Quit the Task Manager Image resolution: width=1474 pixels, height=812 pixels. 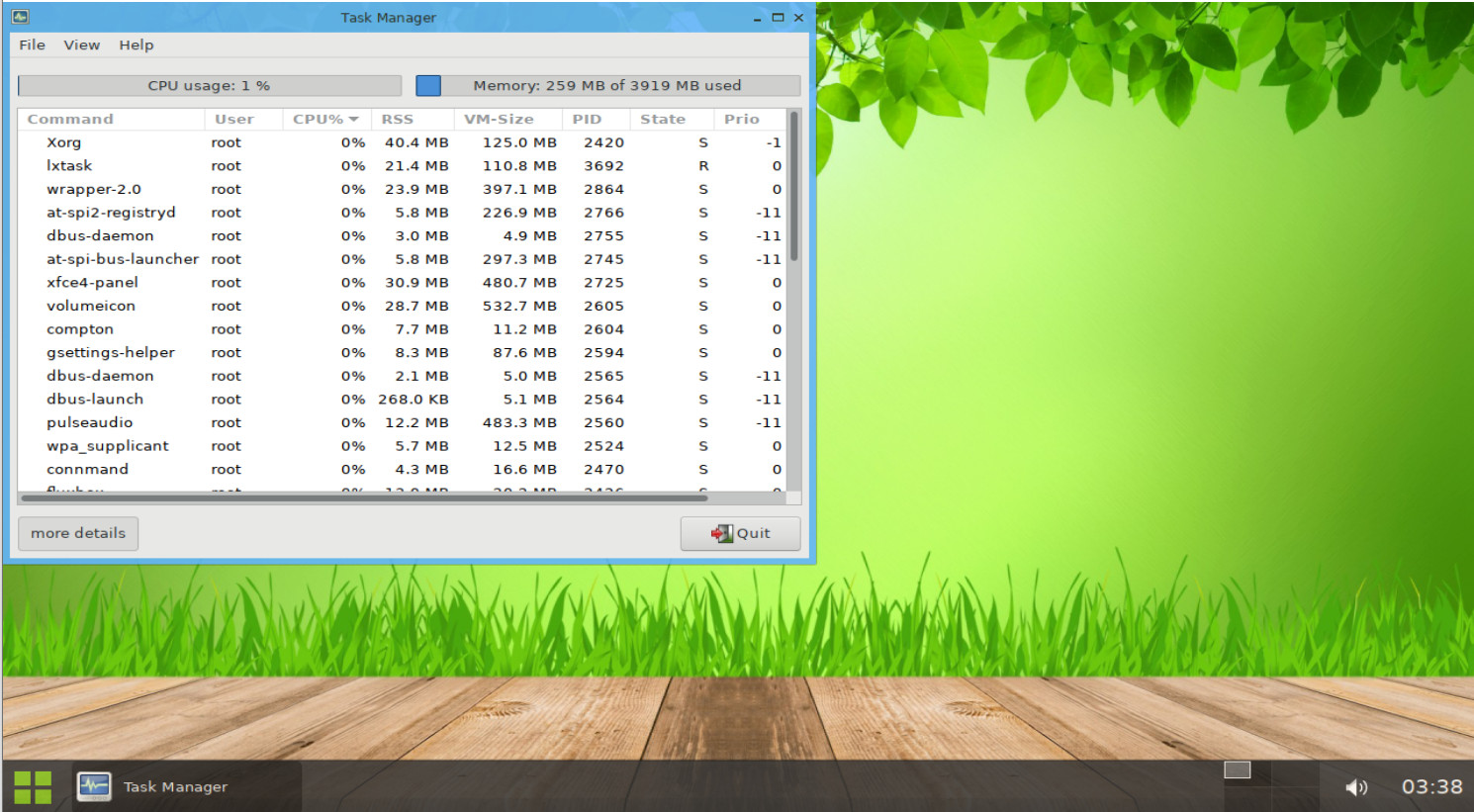[740, 533]
